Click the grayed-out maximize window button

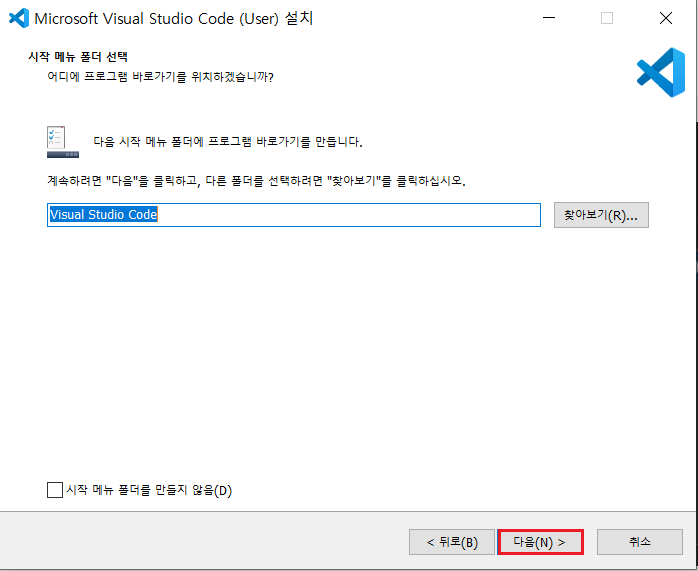(607, 18)
